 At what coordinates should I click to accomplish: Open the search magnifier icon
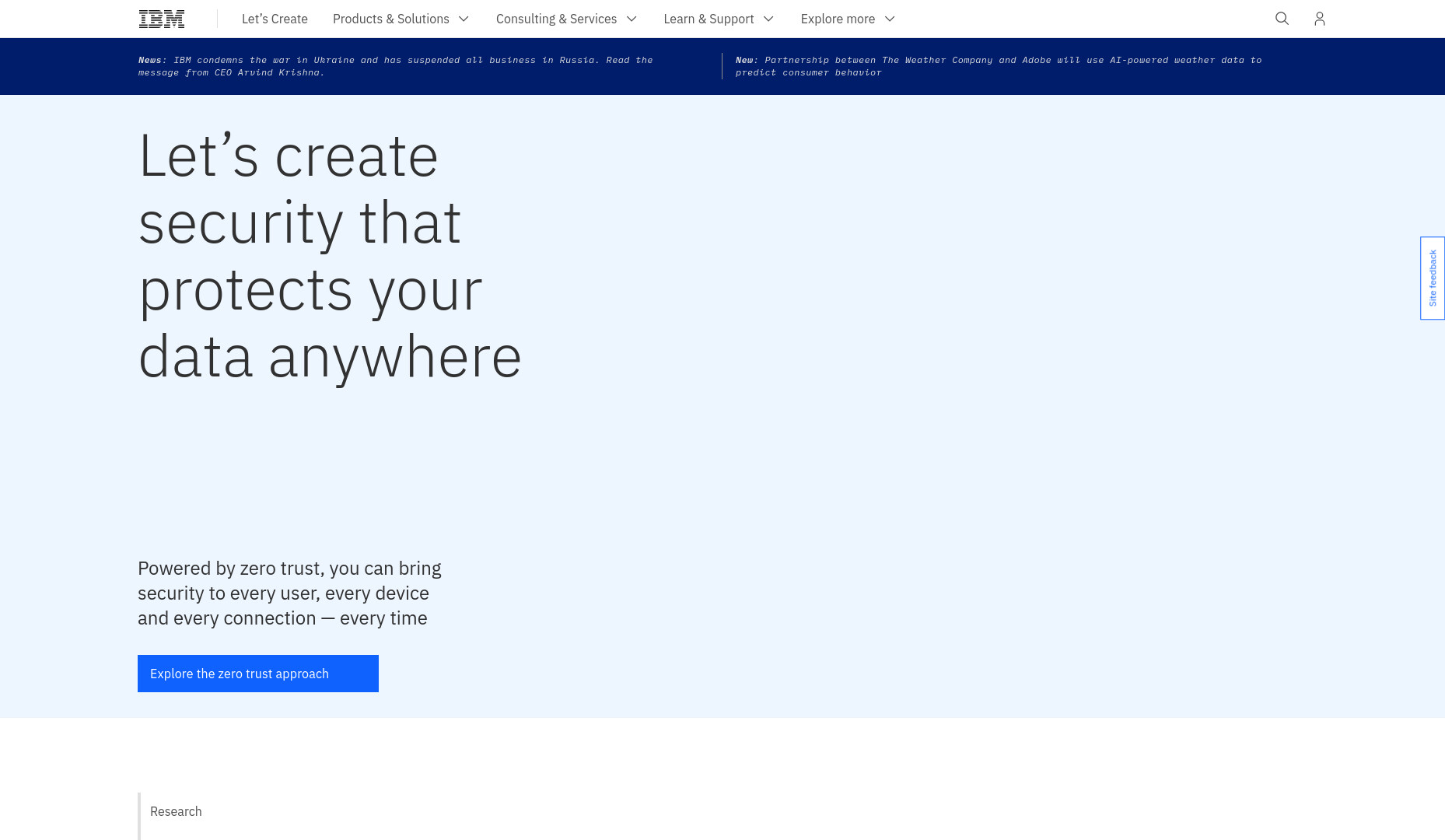coord(1282,19)
